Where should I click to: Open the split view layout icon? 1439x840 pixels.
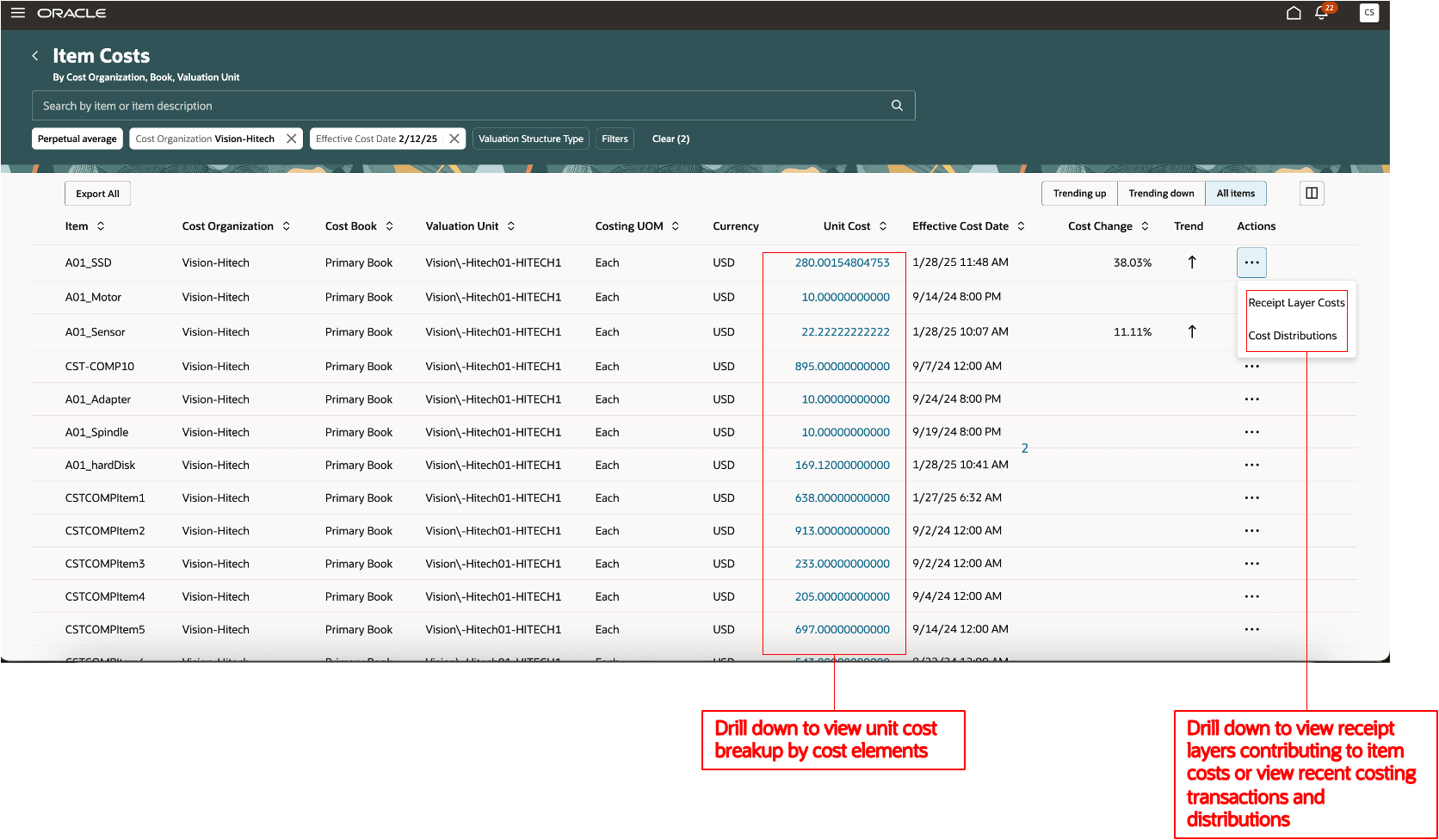[1311, 193]
